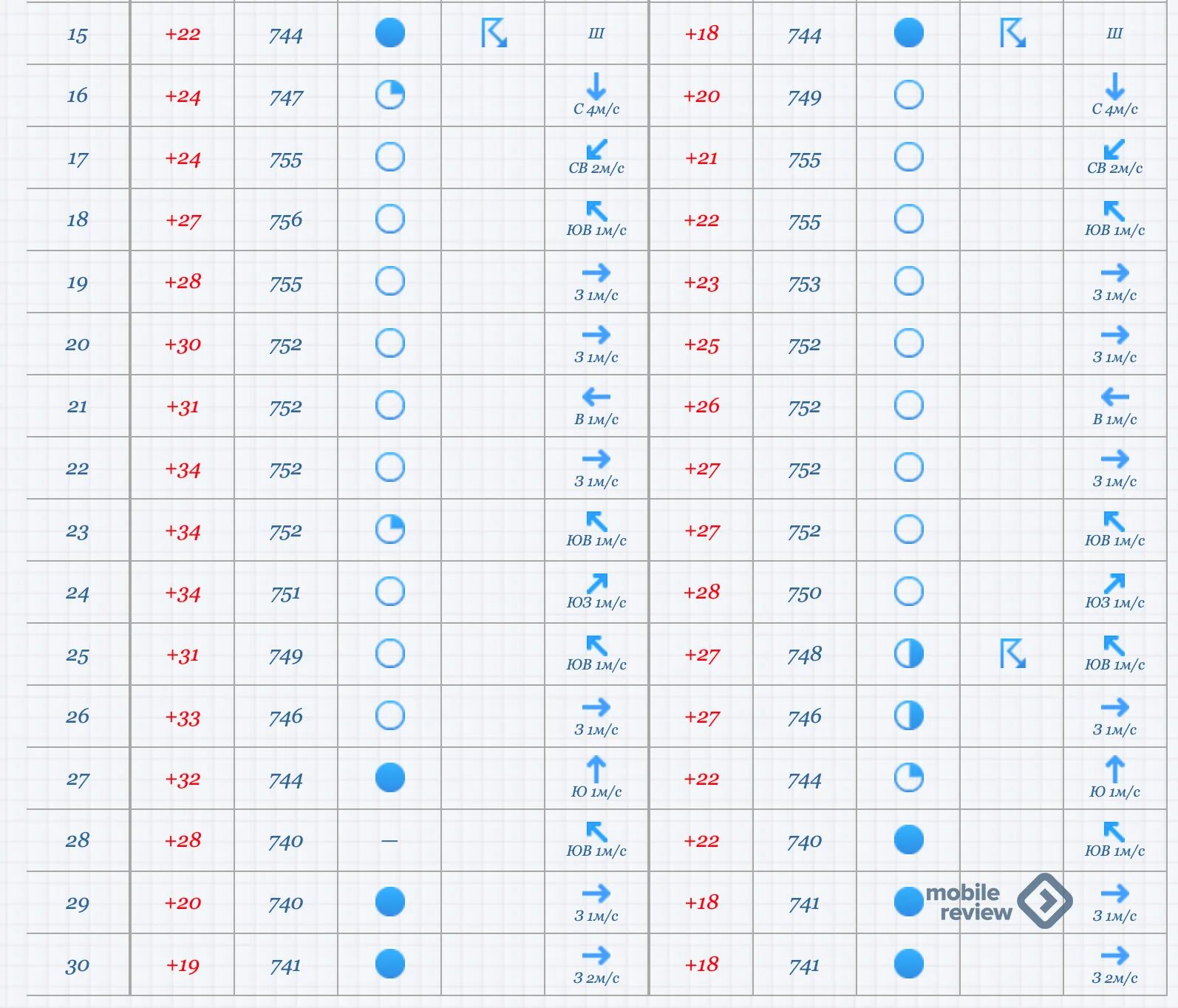
Task: Click the night pressure 749 on day 16
Action: pyautogui.click(x=805, y=97)
